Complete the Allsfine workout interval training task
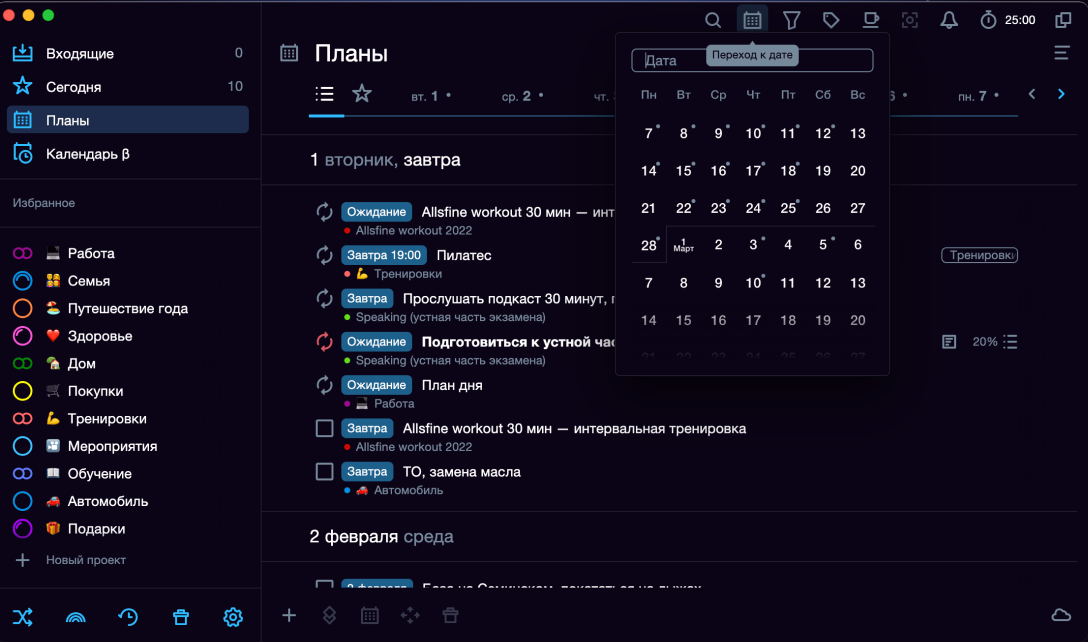This screenshot has height=642, width=1088. 324,427
